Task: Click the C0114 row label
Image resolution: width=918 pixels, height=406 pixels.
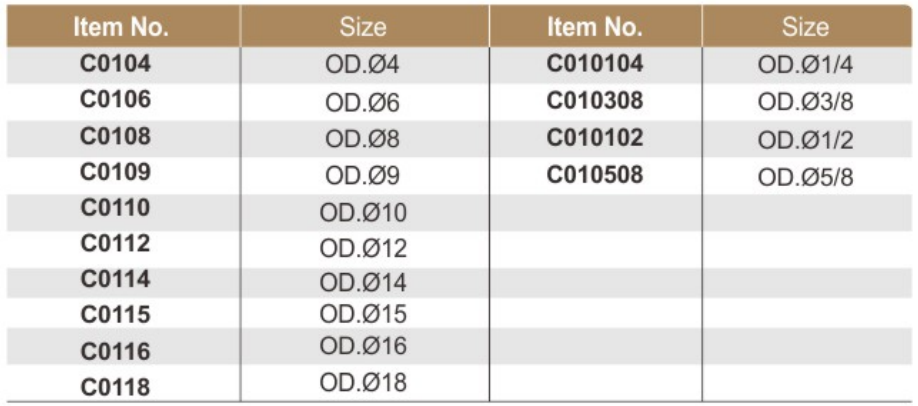Action: [x=116, y=279]
